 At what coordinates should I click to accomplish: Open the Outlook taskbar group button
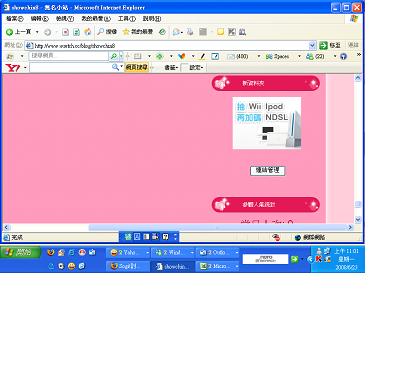(x=217, y=253)
